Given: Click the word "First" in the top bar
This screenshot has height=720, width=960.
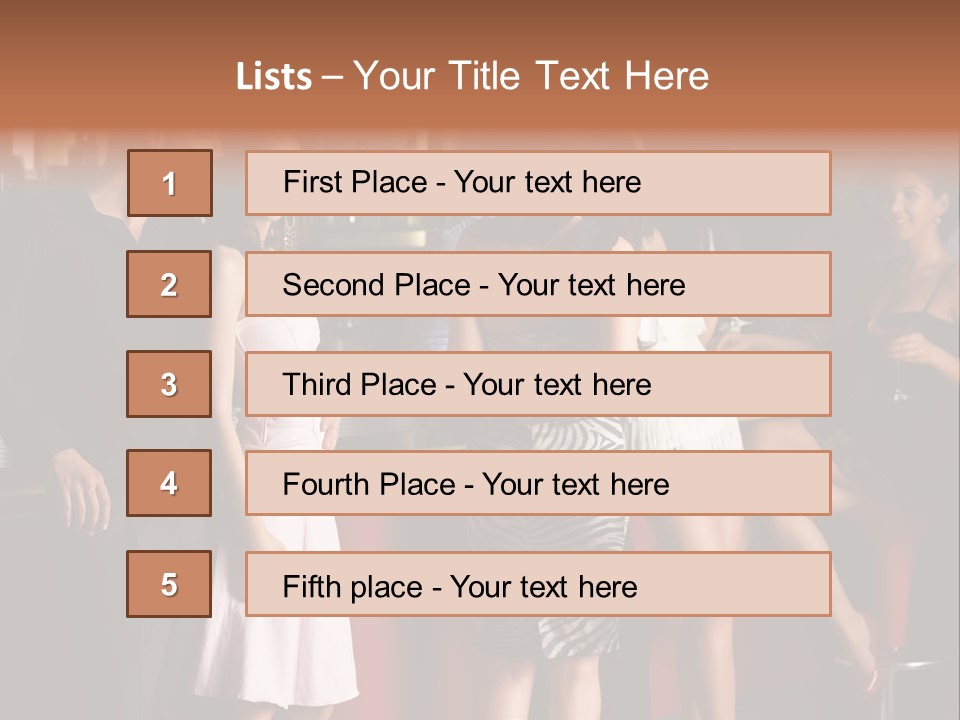Looking at the screenshot, I should tap(312, 182).
